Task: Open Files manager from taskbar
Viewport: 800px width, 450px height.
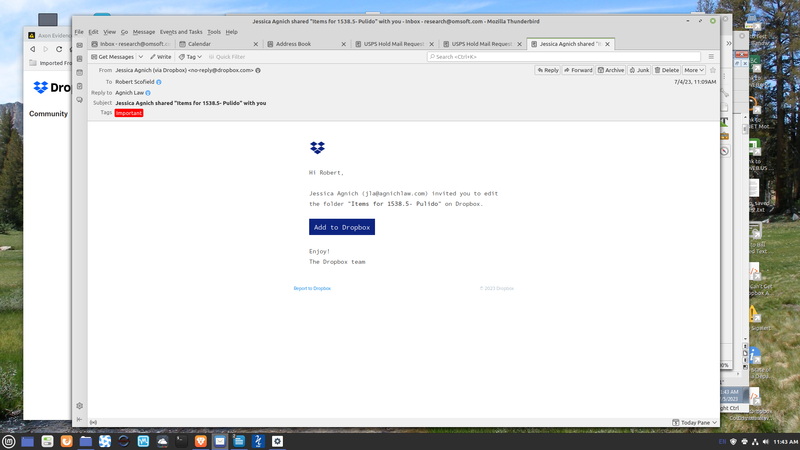Action: [86, 441]
